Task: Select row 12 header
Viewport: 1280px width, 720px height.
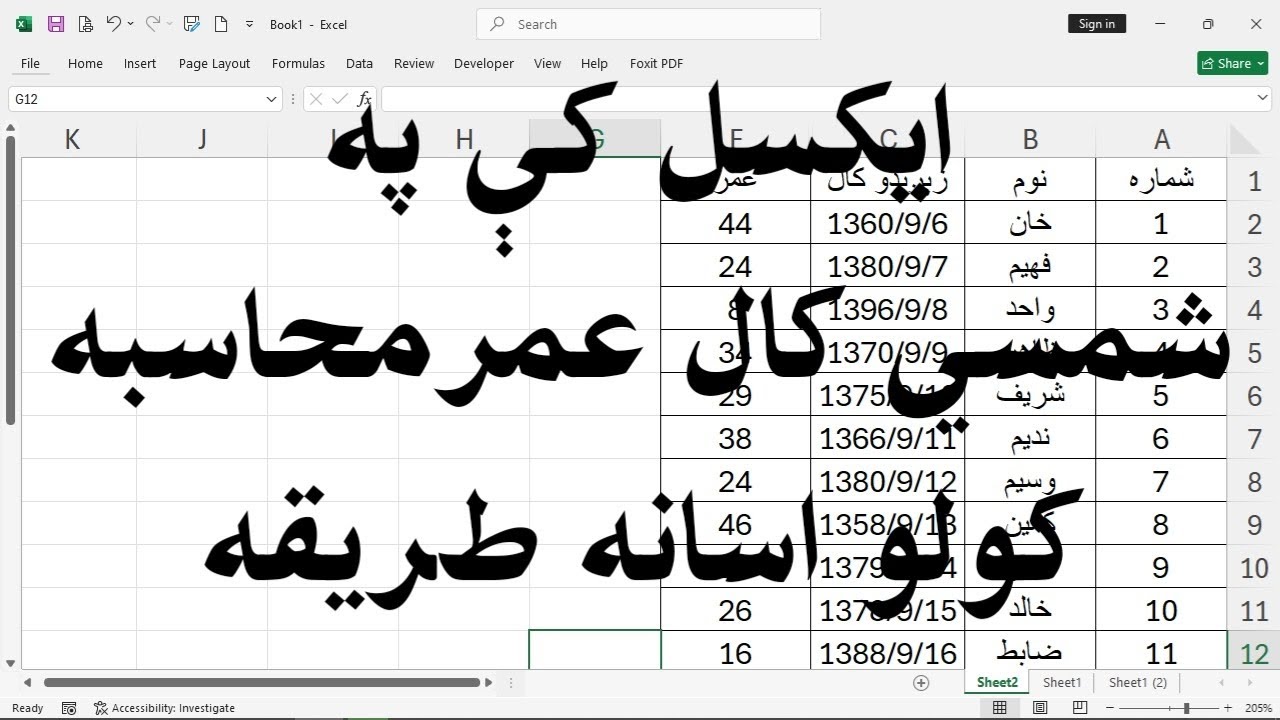Action: click(1254, 653)
